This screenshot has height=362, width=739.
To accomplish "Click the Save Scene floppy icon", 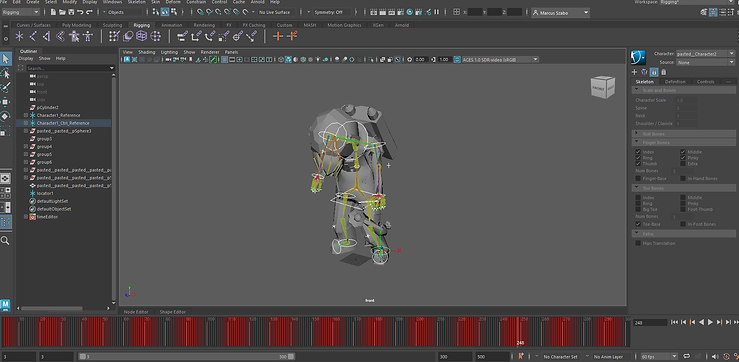I will [x=71, y=12].
